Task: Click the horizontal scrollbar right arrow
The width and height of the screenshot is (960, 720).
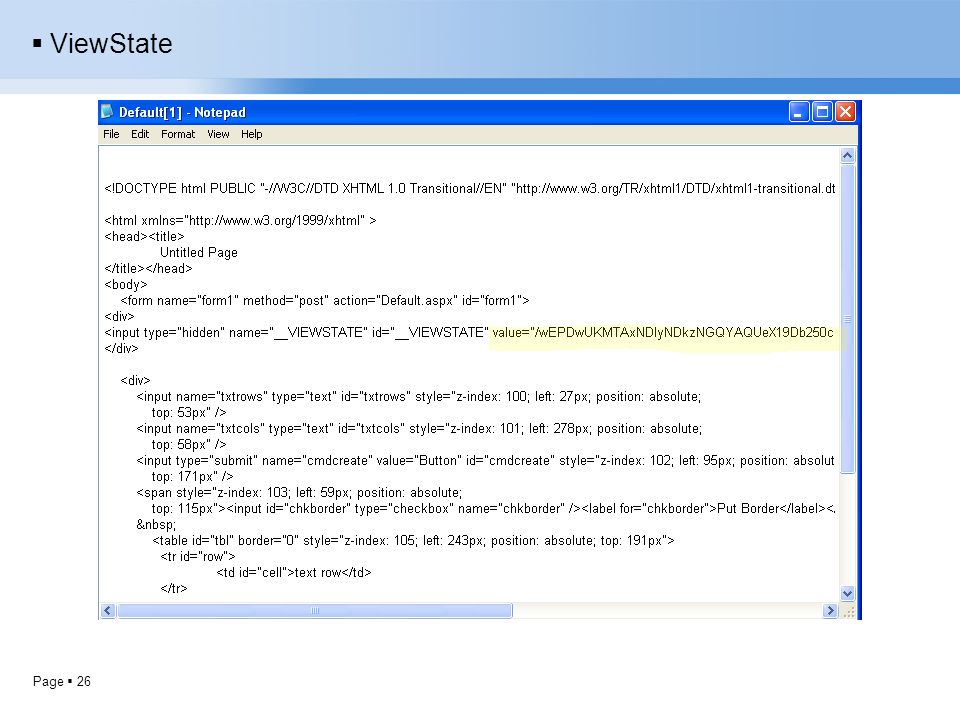Action: click(x=830, y=610)
